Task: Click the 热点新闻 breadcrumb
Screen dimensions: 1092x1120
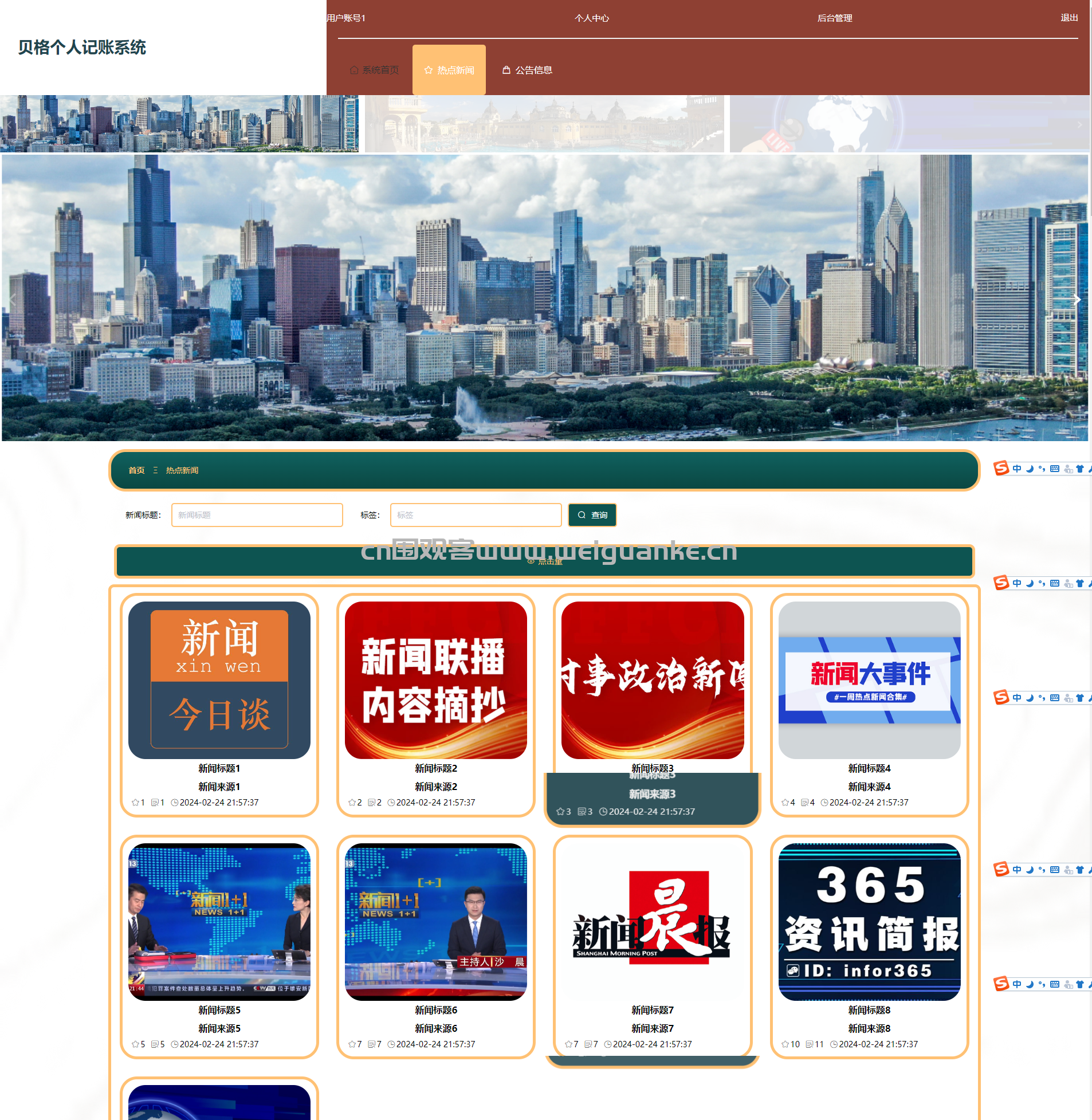Action: click(x=182, y=470)
